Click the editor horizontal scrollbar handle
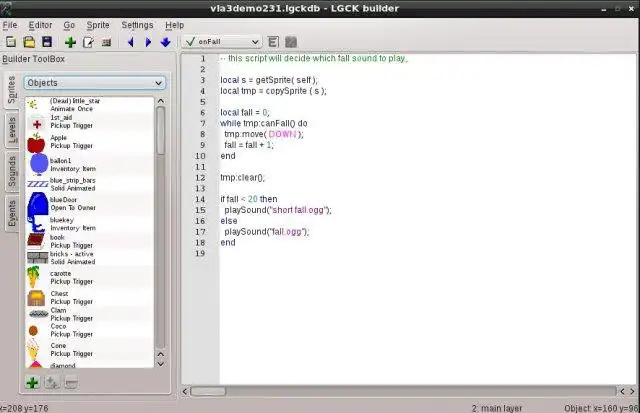The width and height of the screenshot is (640, 413). pos(208,391)
